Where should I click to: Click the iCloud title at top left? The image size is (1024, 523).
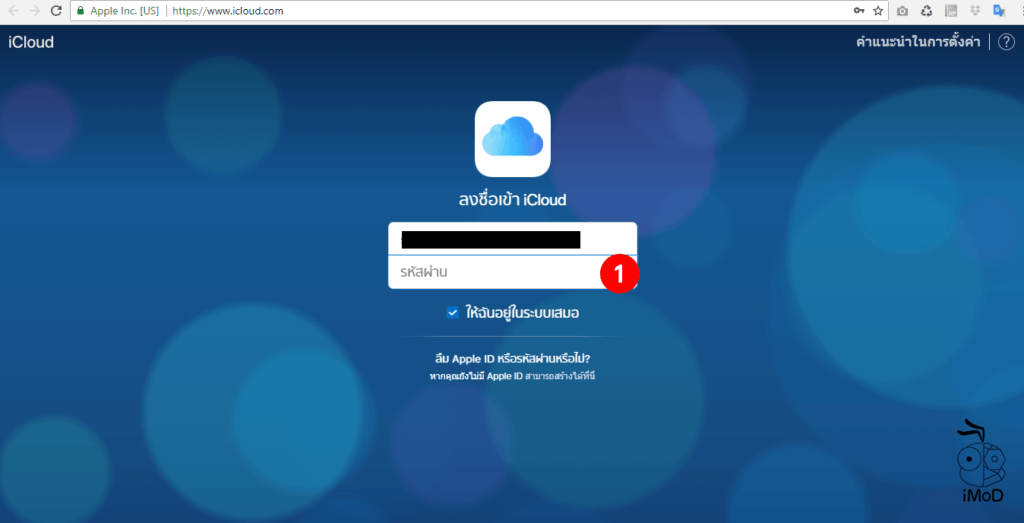[31, 42]
